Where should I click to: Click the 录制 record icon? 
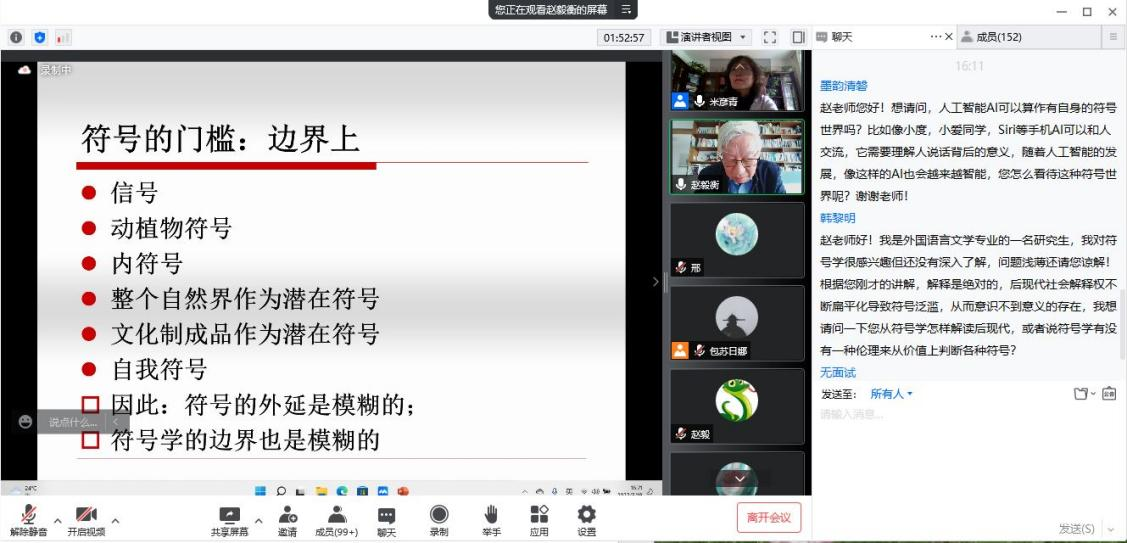(x=439, y=515)
